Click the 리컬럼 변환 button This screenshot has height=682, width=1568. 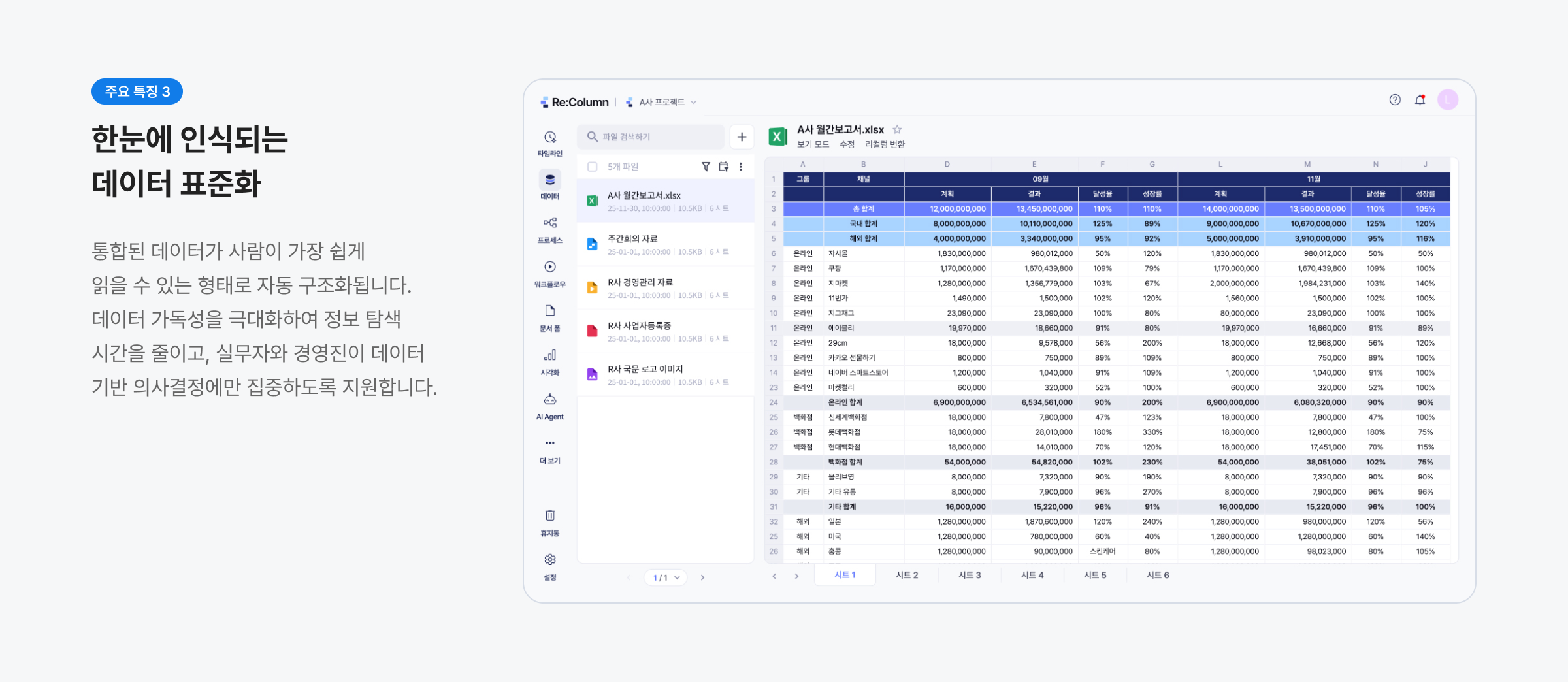885,144
